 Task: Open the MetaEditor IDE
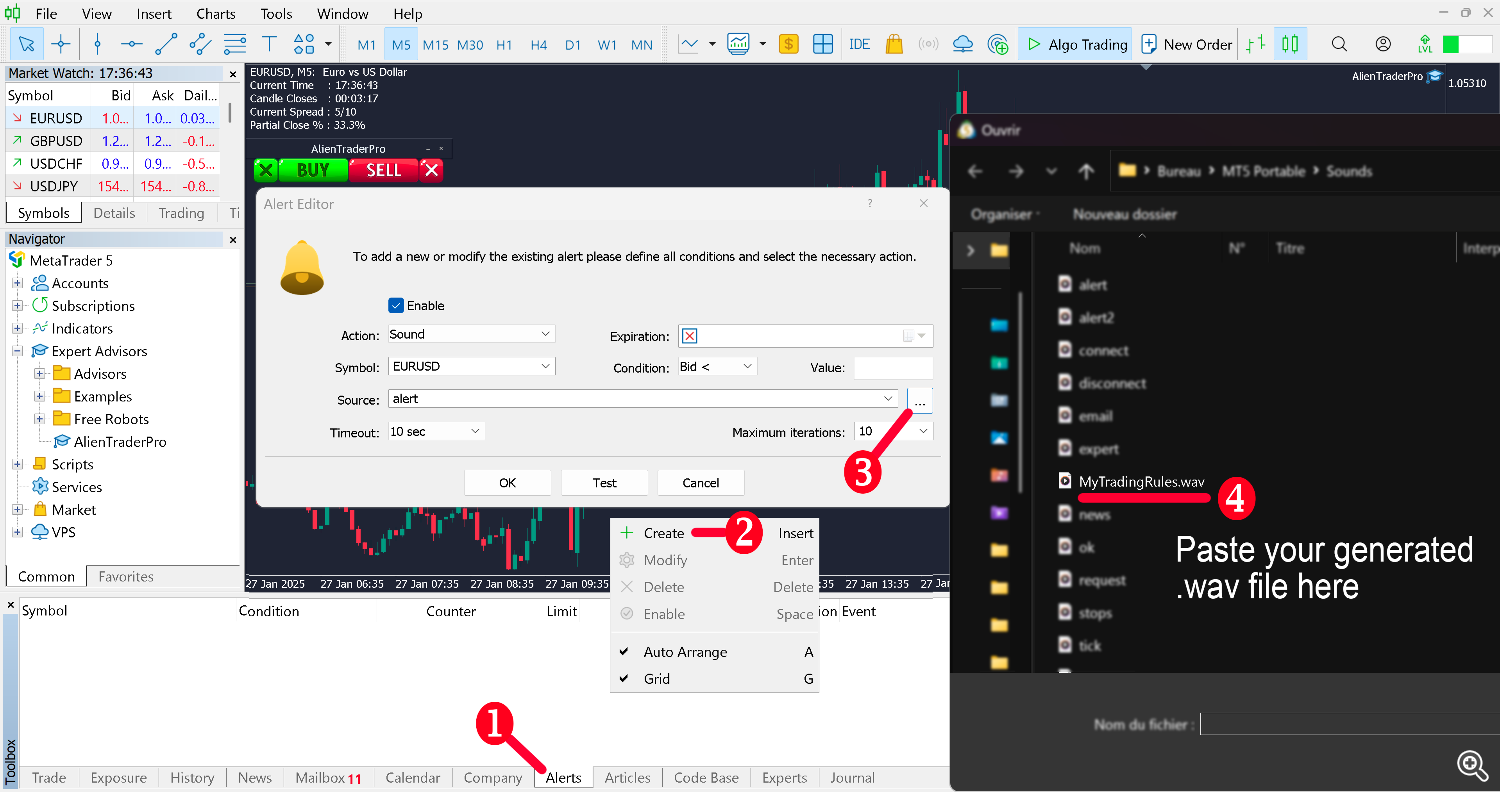point(859,44)
